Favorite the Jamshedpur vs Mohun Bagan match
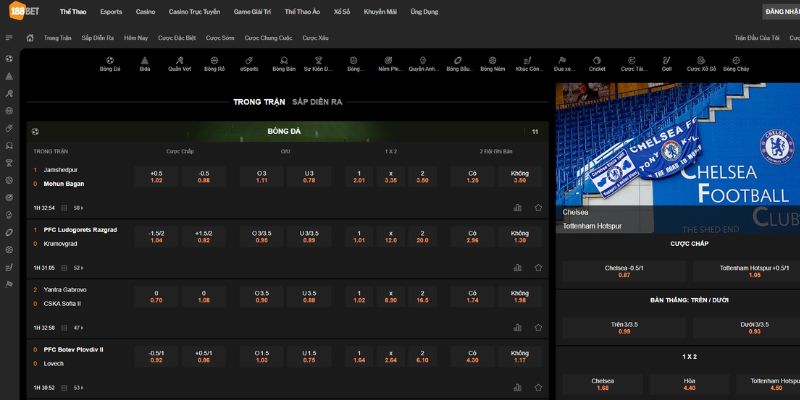This screenshot has width=800, height=400. pos(538,208)
